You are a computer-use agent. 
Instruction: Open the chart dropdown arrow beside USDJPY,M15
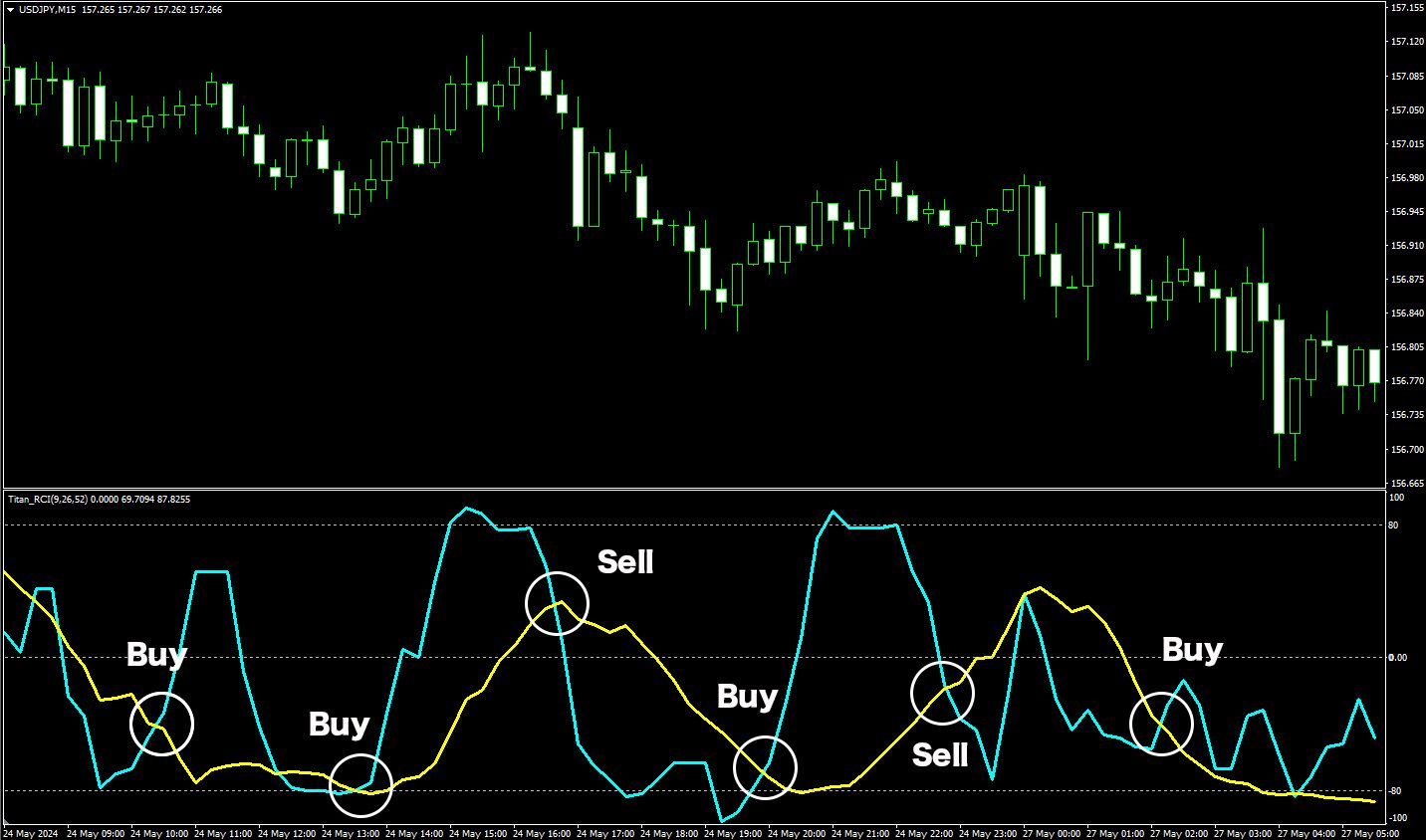coord(12,12)
